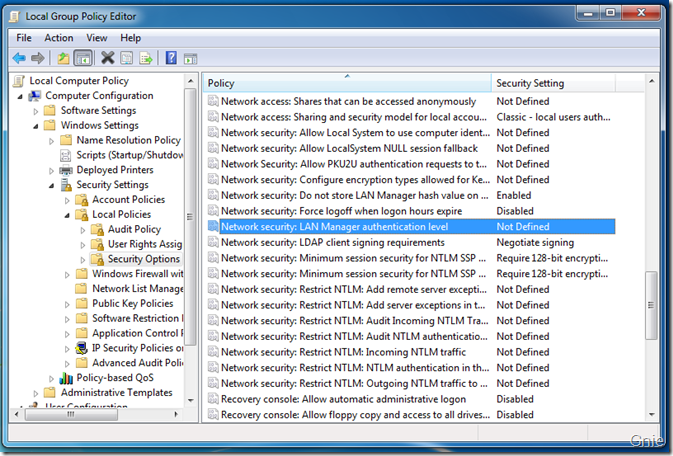The width and height of the screenshot is (673, 456).
Task: Collapse the Windows Settings node
Action: pyautogui.click(x=36, y=126)
